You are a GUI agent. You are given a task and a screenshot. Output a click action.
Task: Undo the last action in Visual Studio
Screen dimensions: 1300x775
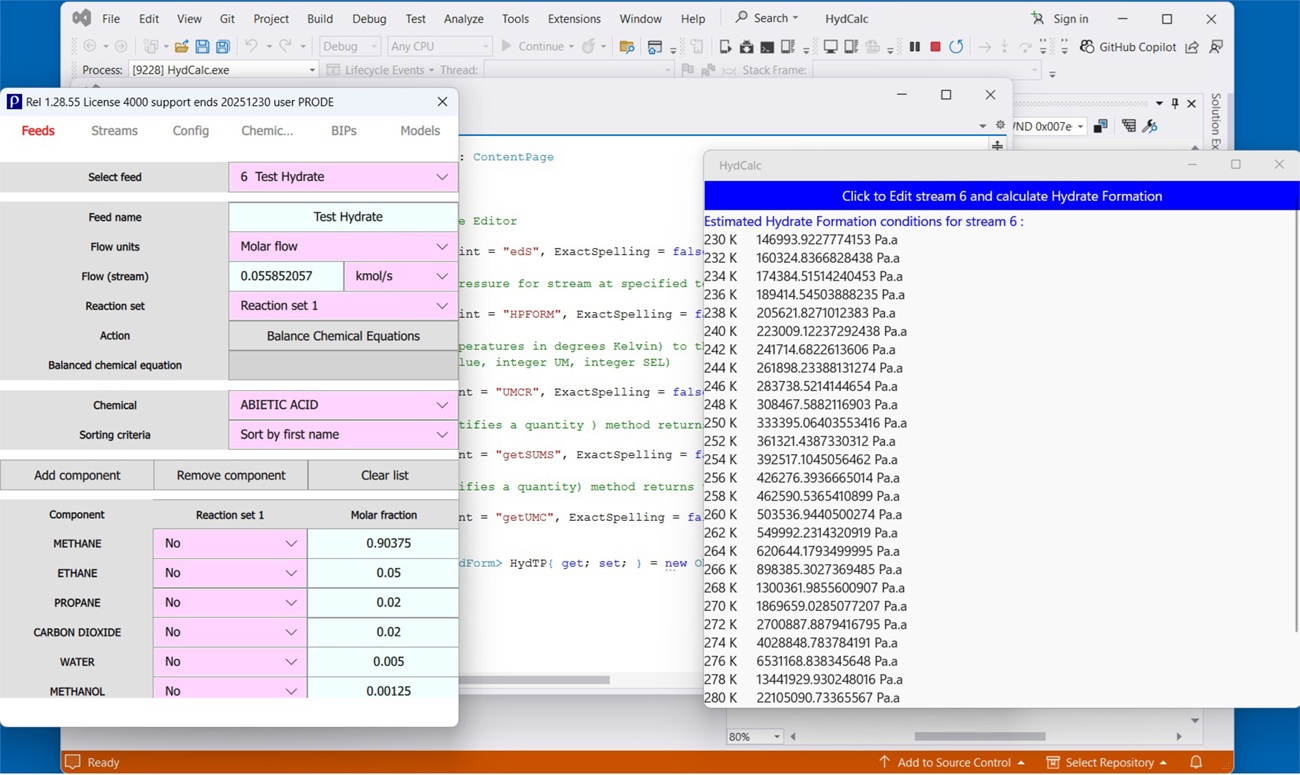[x=251, y=47]
